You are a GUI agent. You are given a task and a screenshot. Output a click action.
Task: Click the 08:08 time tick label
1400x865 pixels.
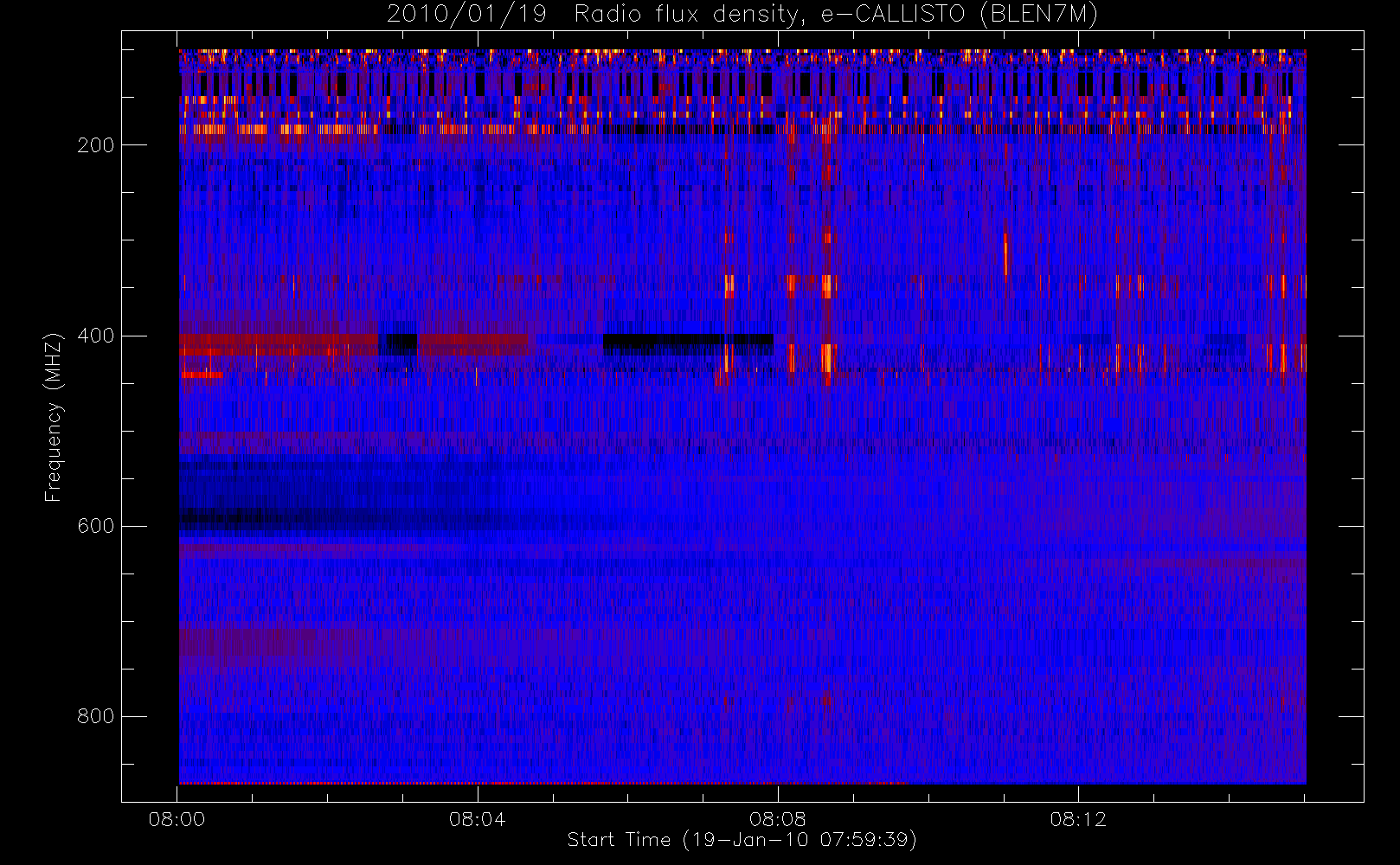tap(778, 819)
